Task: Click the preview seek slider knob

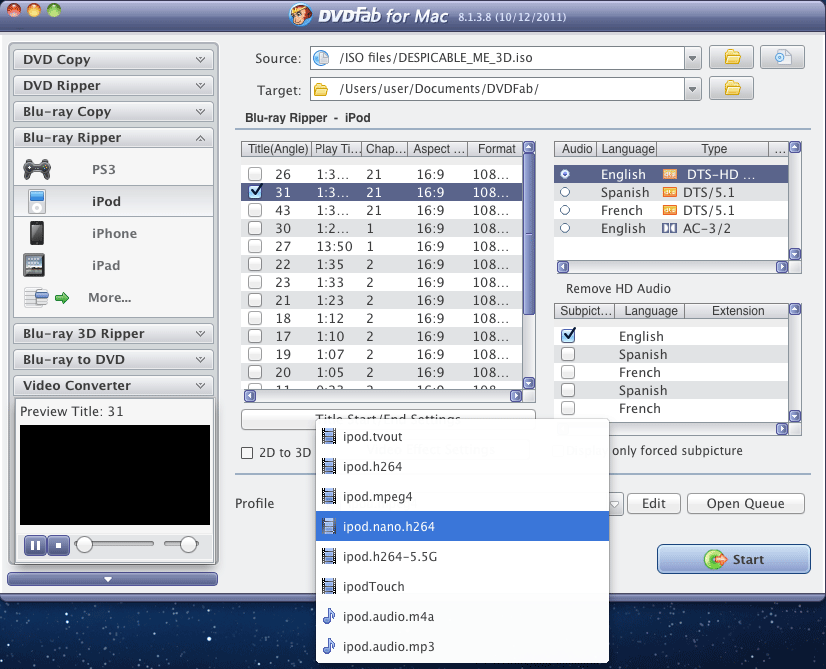Action: click(84, 545)
